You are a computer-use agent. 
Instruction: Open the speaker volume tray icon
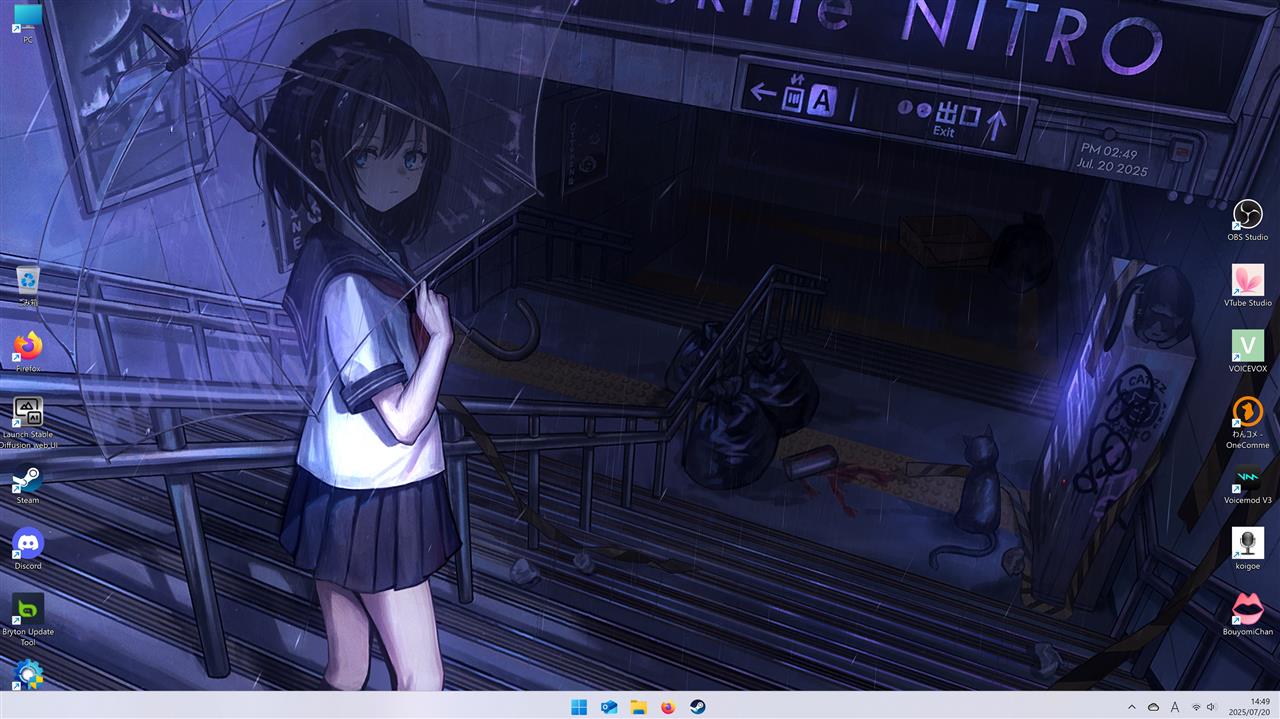1211,707
